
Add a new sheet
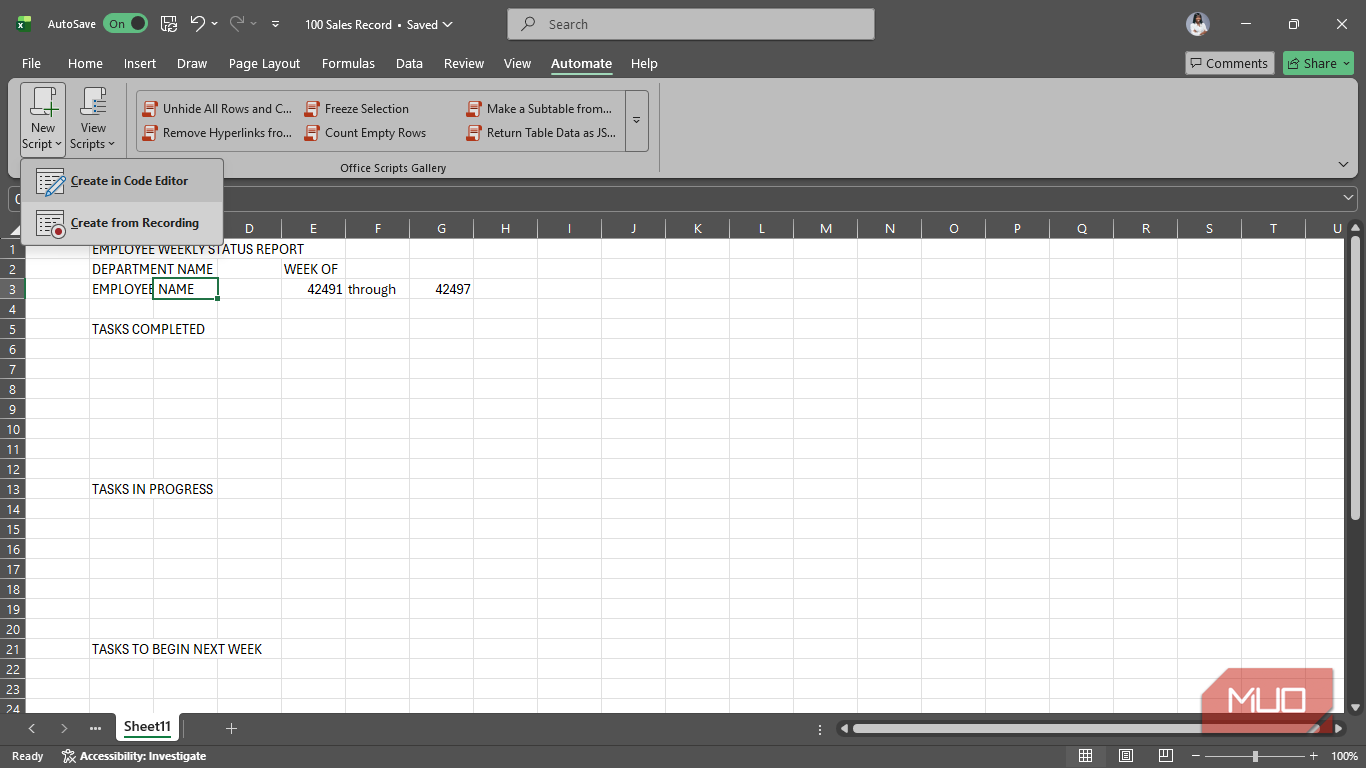pos(231,728)
